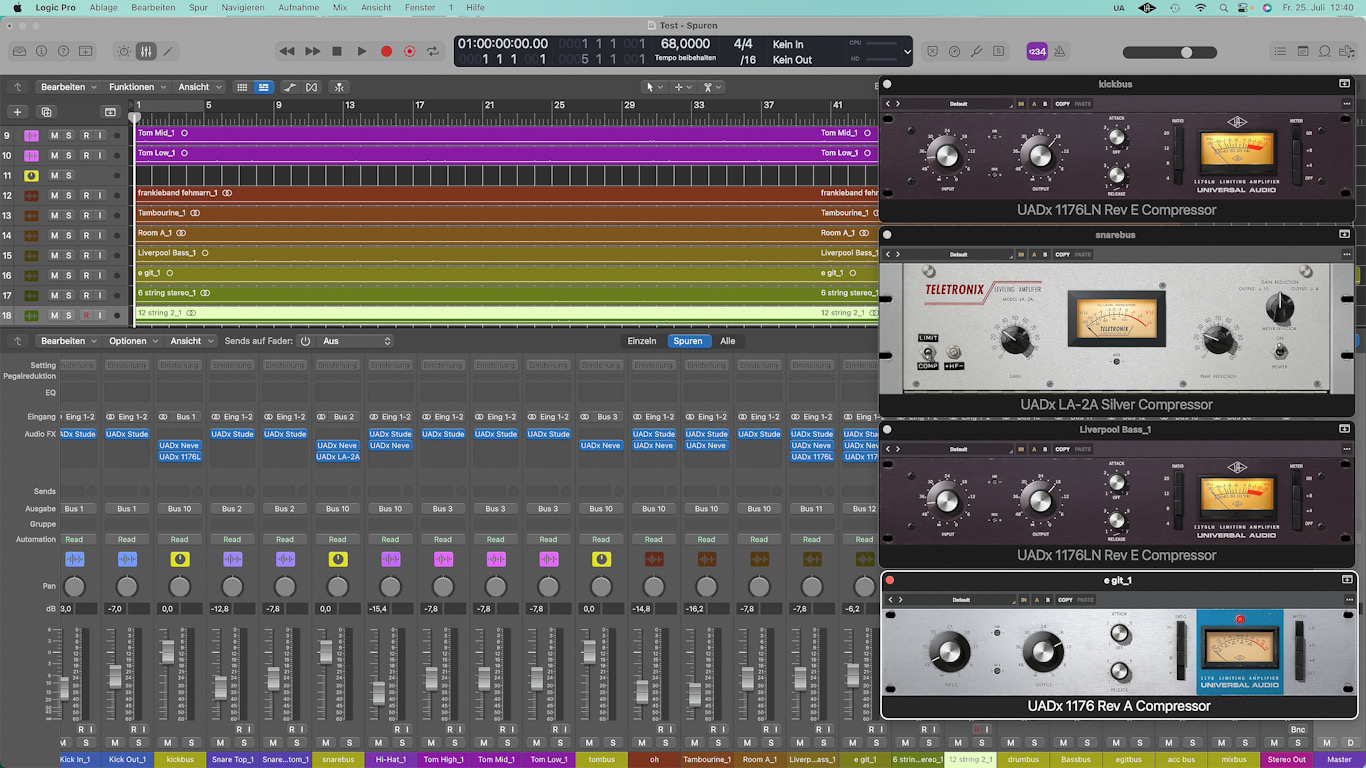This screenshot has height=768, width=1366.
Task: Select the Einzeln mixer view
Action: [x=642, y=341]
